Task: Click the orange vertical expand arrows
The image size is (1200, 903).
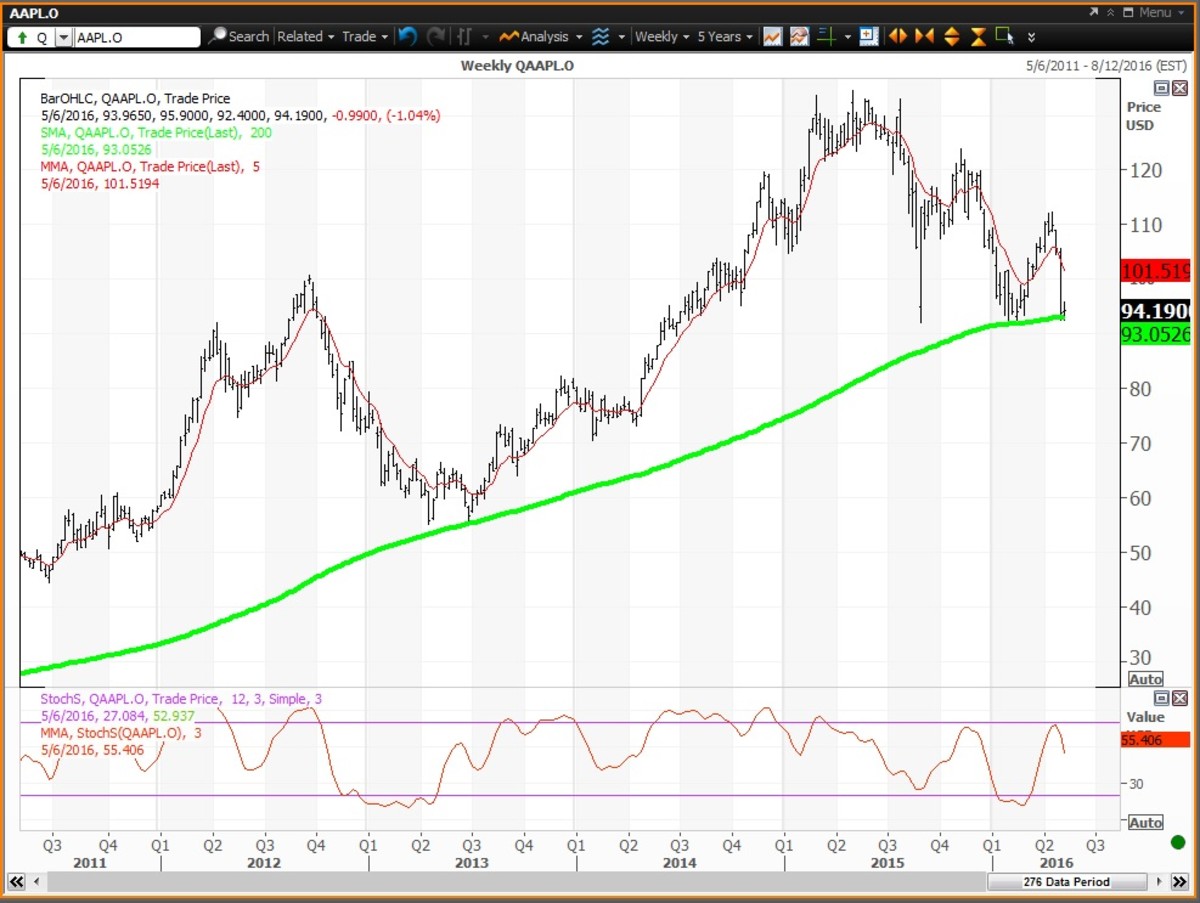Action: point(951,36)
